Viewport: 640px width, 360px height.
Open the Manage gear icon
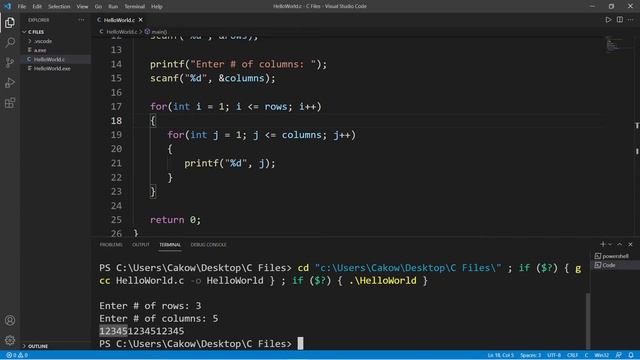tap(10, 340)
